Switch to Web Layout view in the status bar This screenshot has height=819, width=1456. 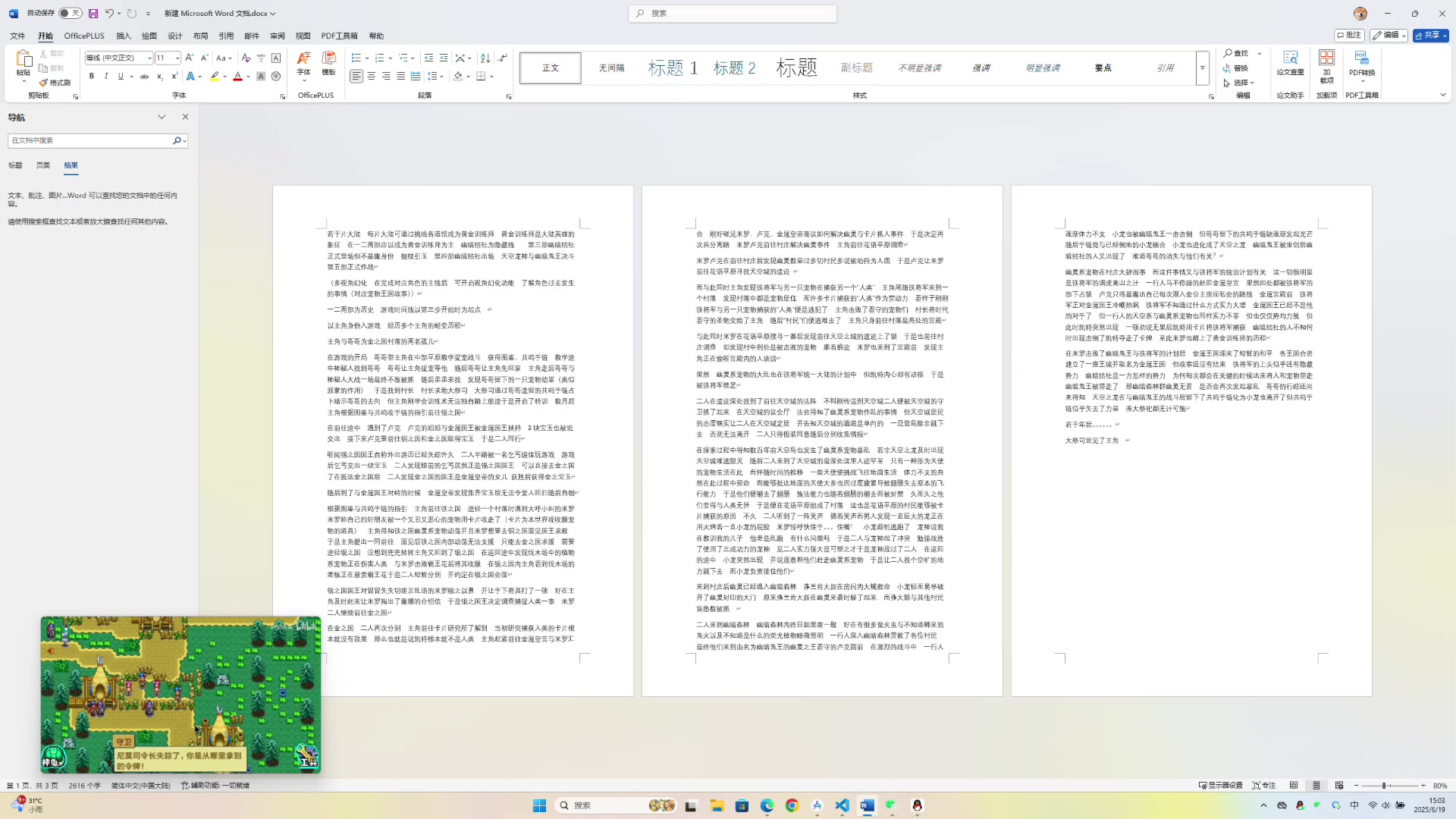[x=1339, y=786]
